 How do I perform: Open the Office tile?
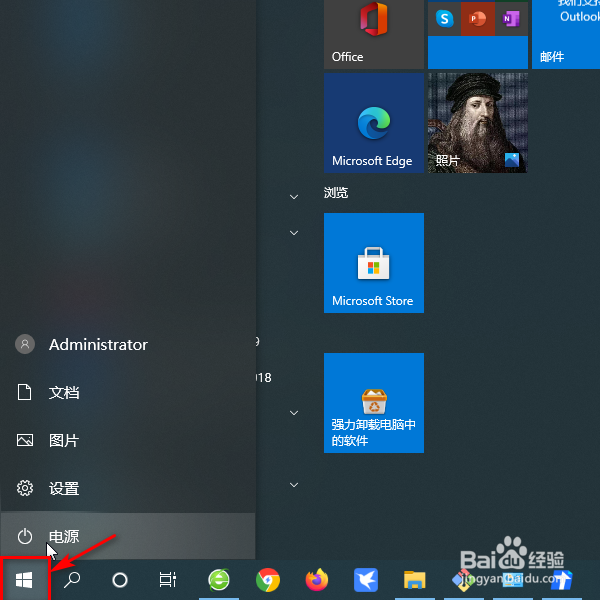point(373,34)
